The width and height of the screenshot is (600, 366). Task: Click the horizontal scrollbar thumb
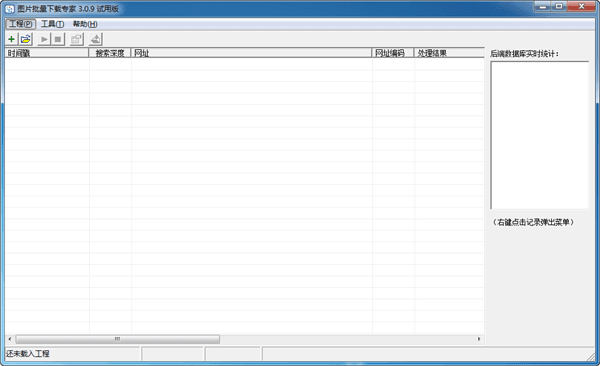[117, 339]
